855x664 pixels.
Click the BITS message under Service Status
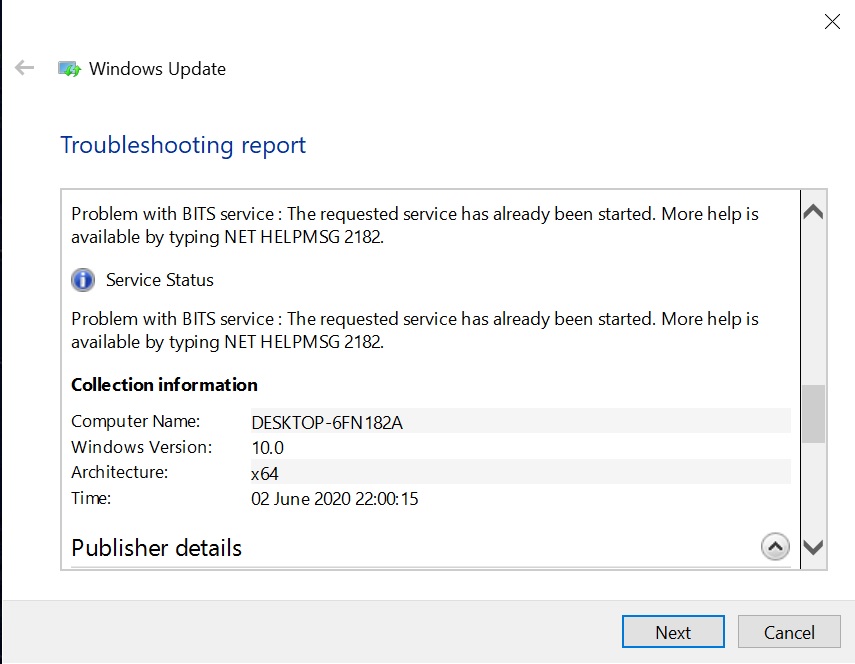[414, 330]
